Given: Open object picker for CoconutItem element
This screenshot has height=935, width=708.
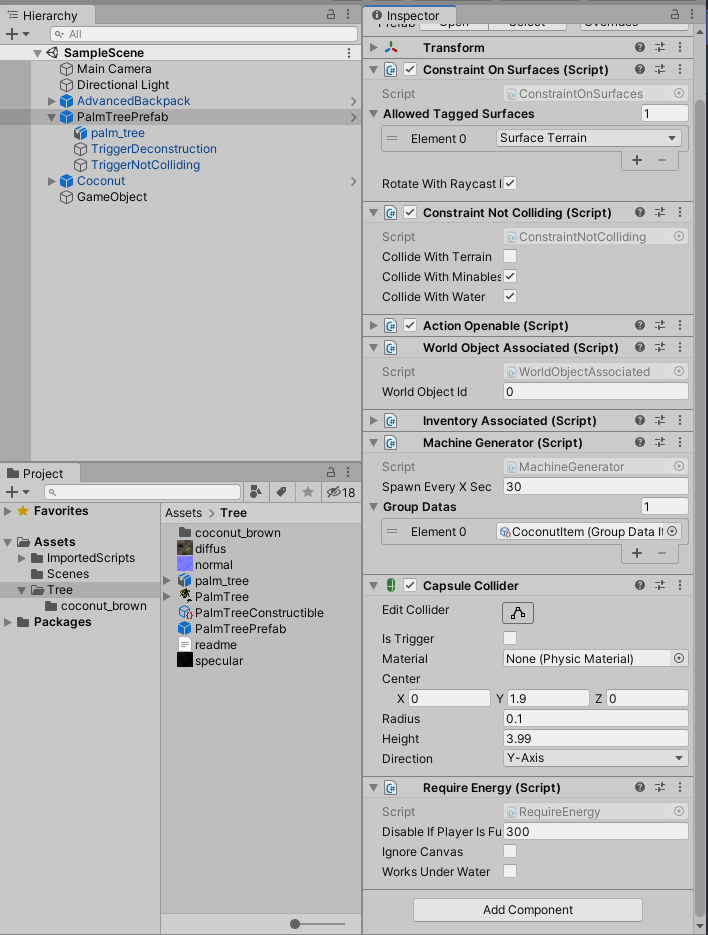Looking at the screenshot, I should pyautogui.click(x=672, y=531).
